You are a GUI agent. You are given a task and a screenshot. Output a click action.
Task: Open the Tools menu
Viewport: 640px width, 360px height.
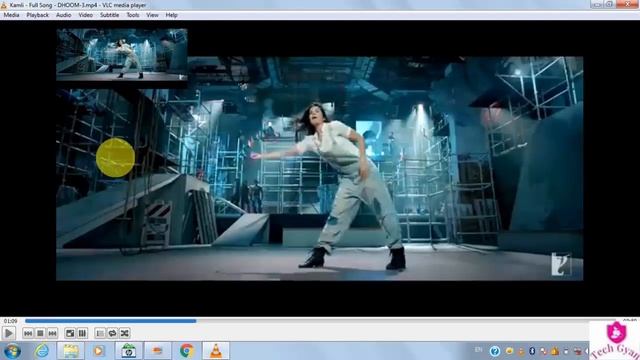[x=133, y=15]
